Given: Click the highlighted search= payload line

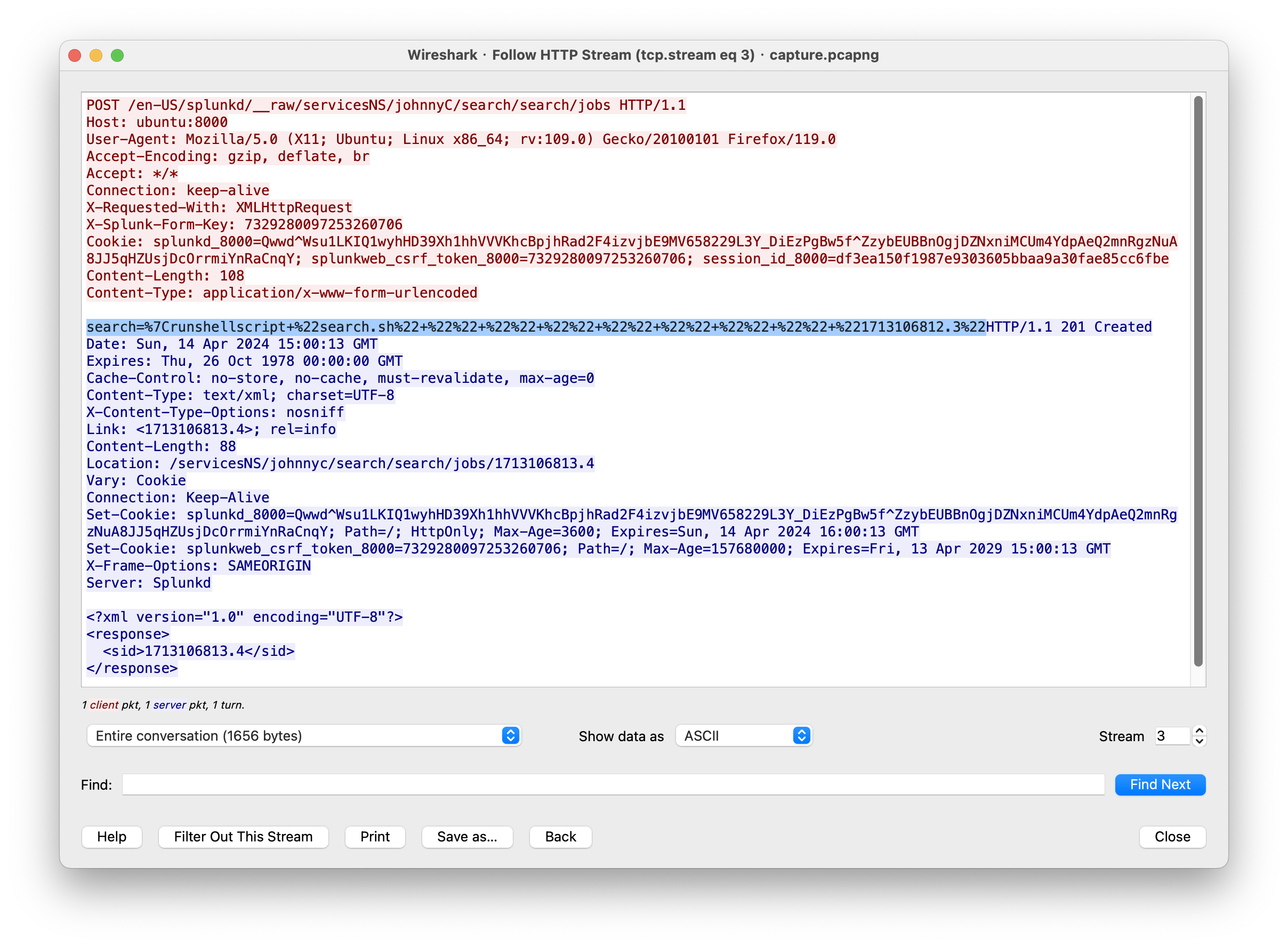Looking at the screenshot, I should (x=535, y=327).
